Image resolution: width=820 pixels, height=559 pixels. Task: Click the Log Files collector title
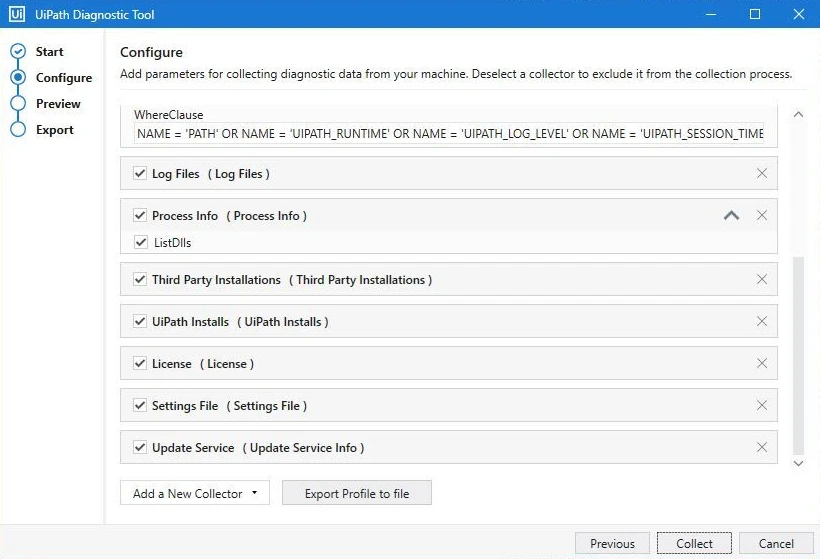175,174
